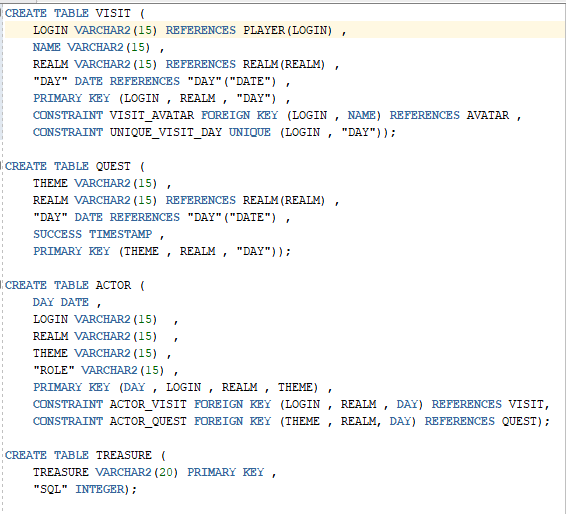This screenshot has width=566, height=514.
Task: Click CREATE in the CREATE TABLE QUEST line
Action: point(26,166)
